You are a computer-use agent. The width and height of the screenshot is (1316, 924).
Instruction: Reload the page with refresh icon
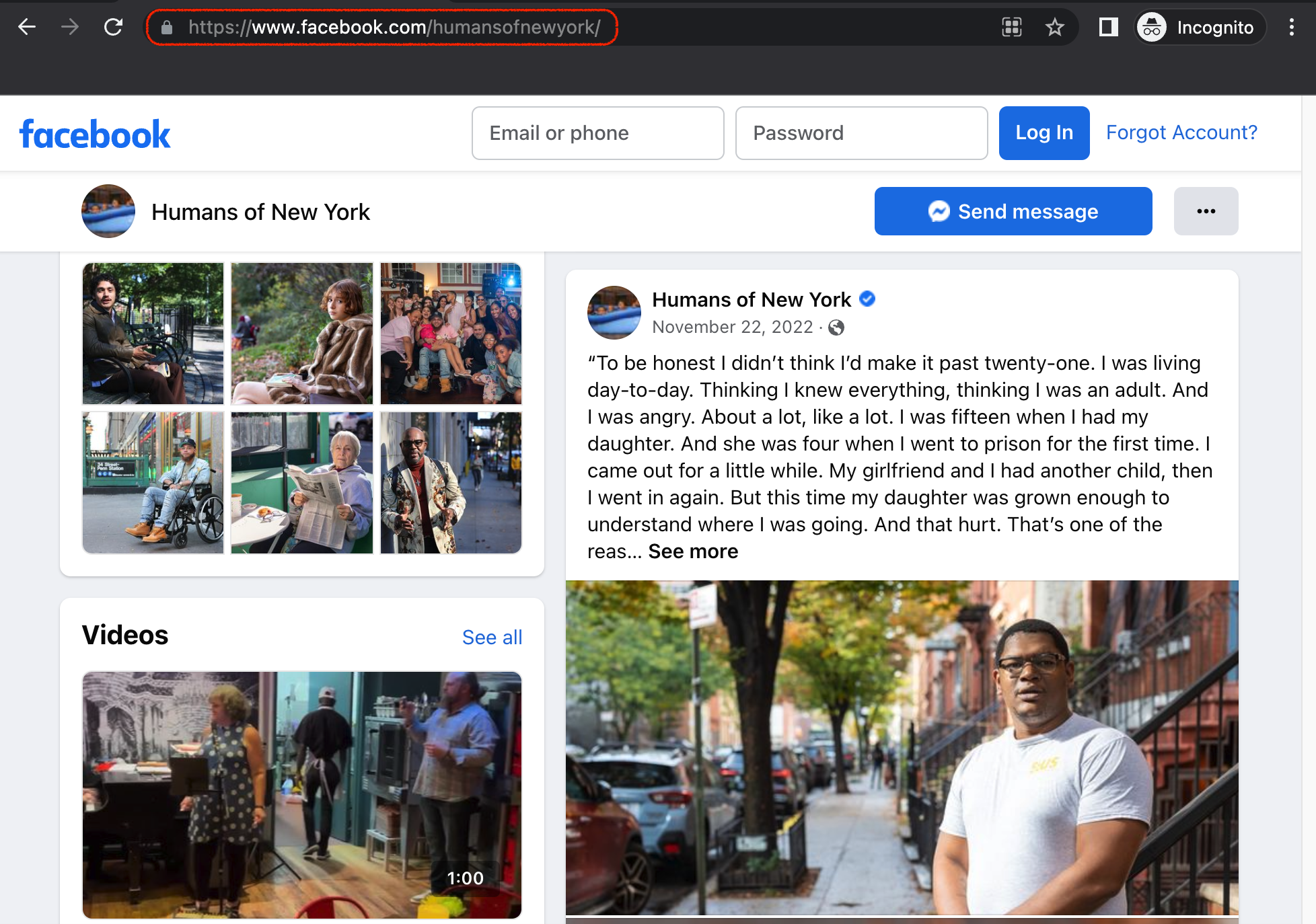coord(113,27)
